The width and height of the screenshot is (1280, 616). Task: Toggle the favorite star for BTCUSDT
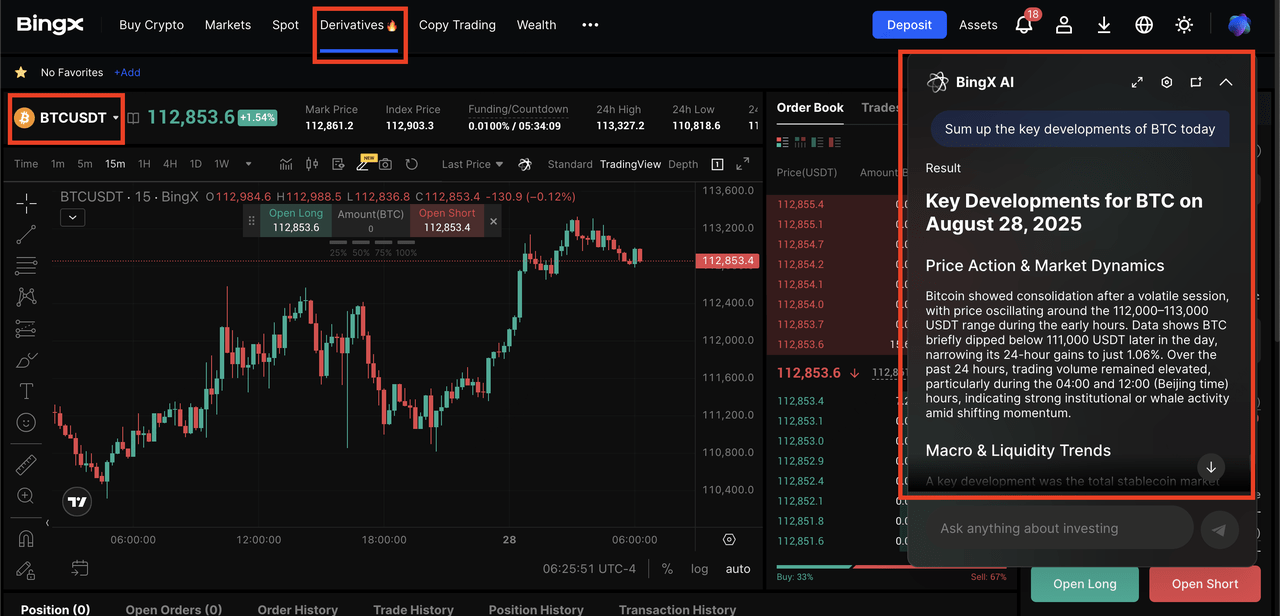pos(20,72)
